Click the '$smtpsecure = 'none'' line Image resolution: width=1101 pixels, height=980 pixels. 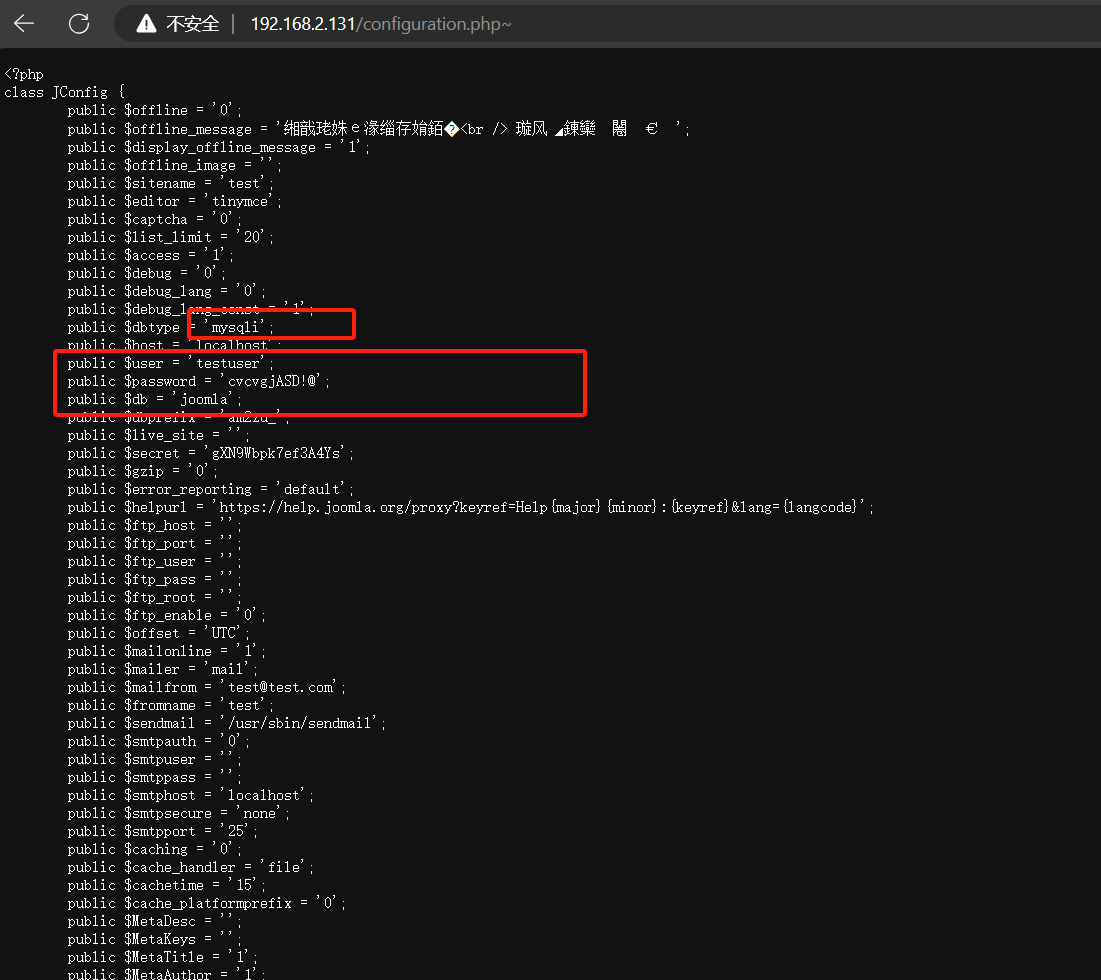pyautogui.click(x=178, y=814)
